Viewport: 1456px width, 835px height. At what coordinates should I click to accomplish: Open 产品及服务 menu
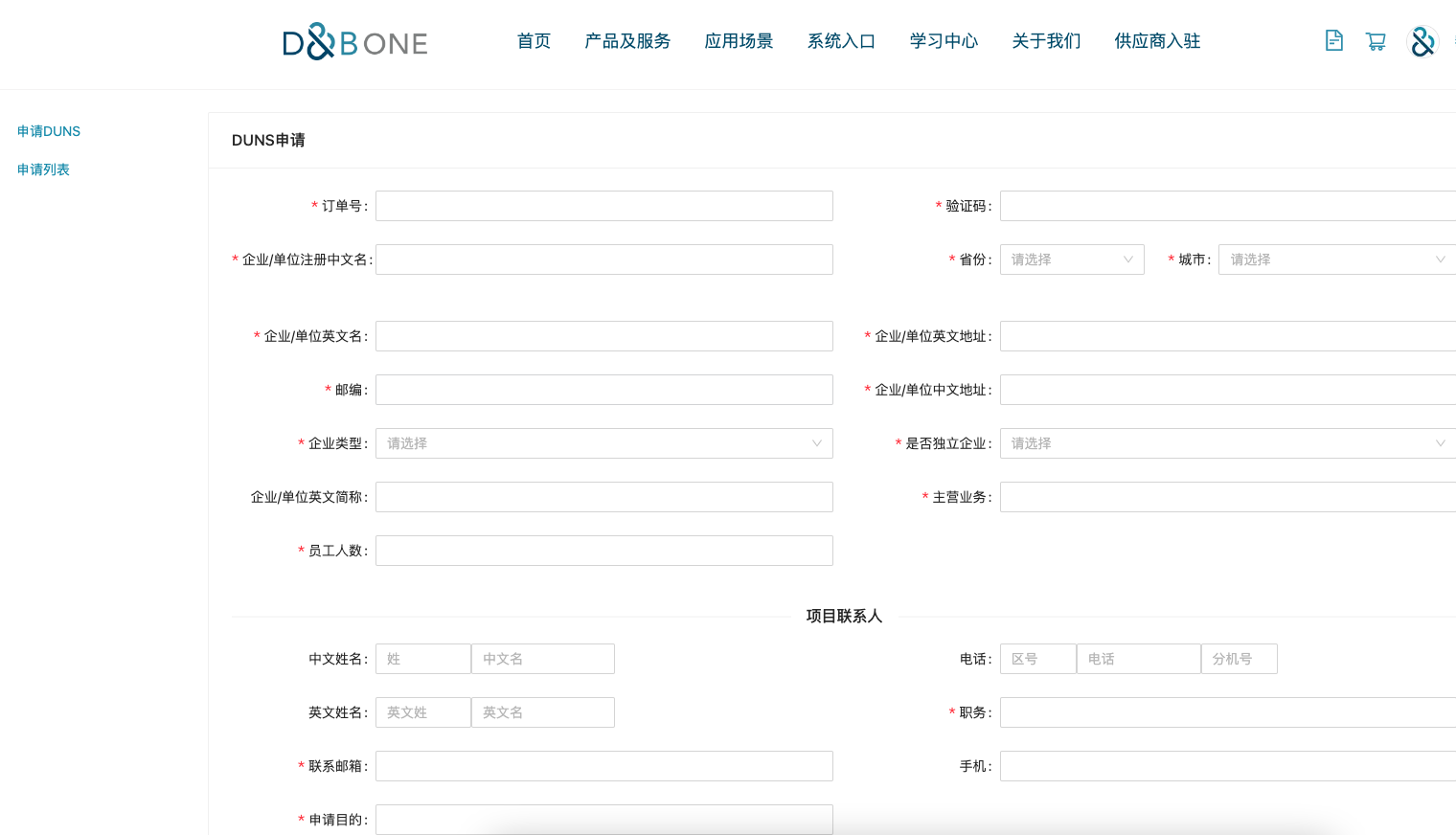(627, 41)
